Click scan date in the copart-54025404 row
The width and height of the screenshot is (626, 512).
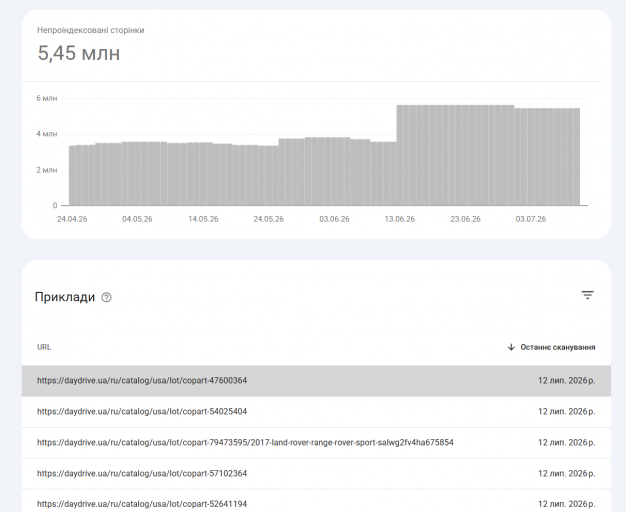[567, 412]
